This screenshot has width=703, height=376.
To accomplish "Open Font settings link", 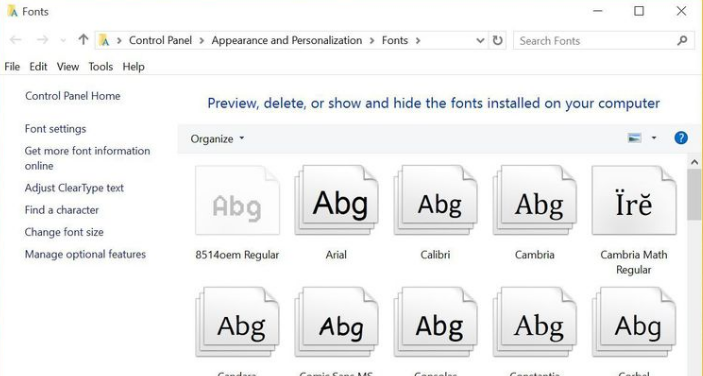I will pyautogui.click(x=56, y=129).
